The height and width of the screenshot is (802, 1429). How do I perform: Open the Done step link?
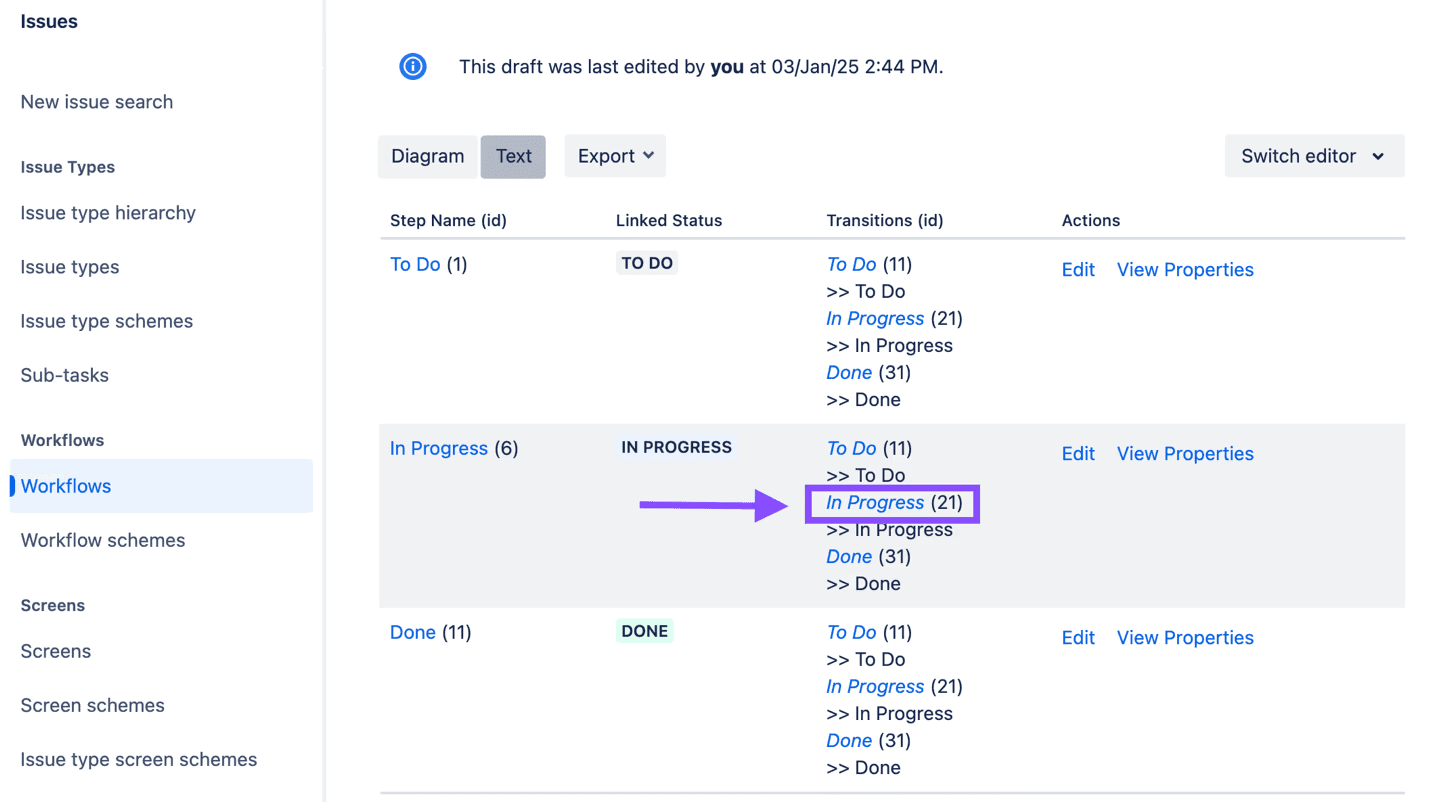[413, 632]
